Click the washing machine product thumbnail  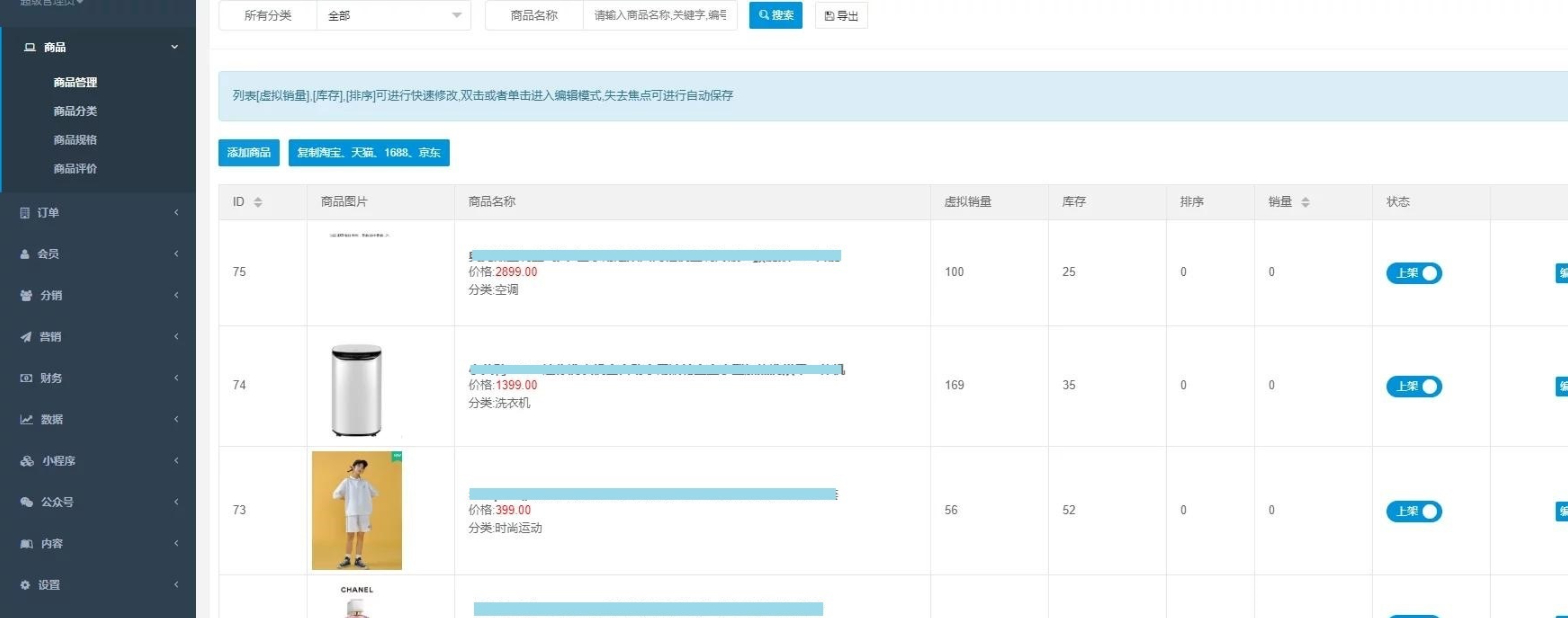[x=357, y=388]
